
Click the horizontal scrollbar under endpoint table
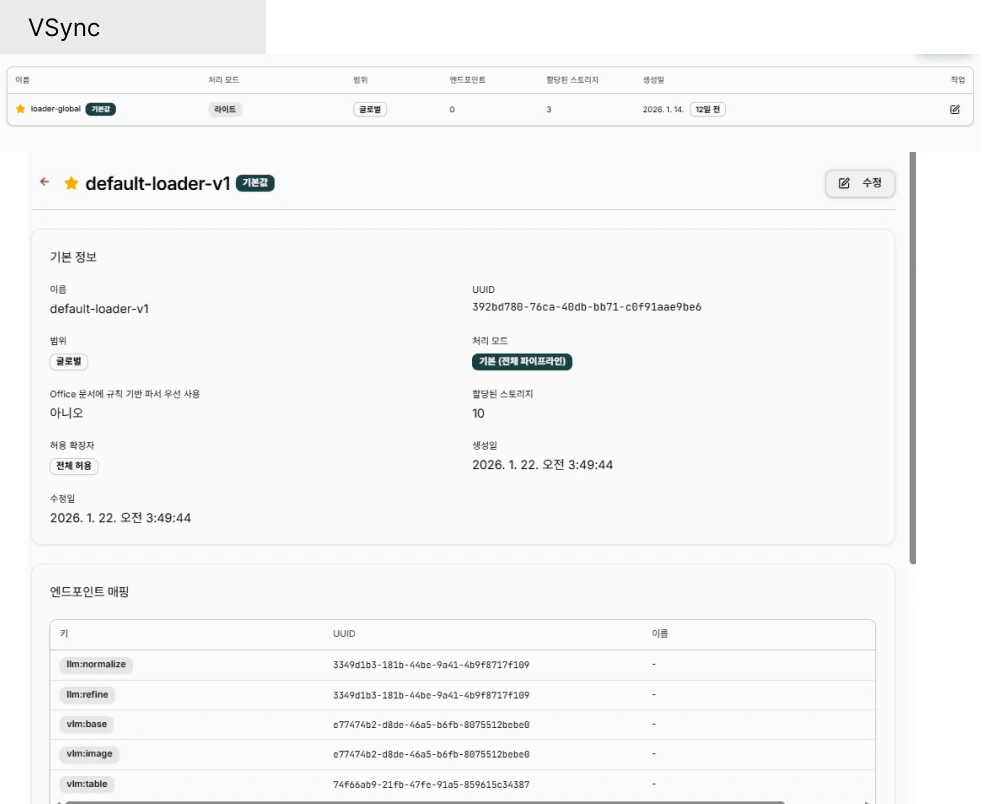pyautogui.click(x=425, y=802)
